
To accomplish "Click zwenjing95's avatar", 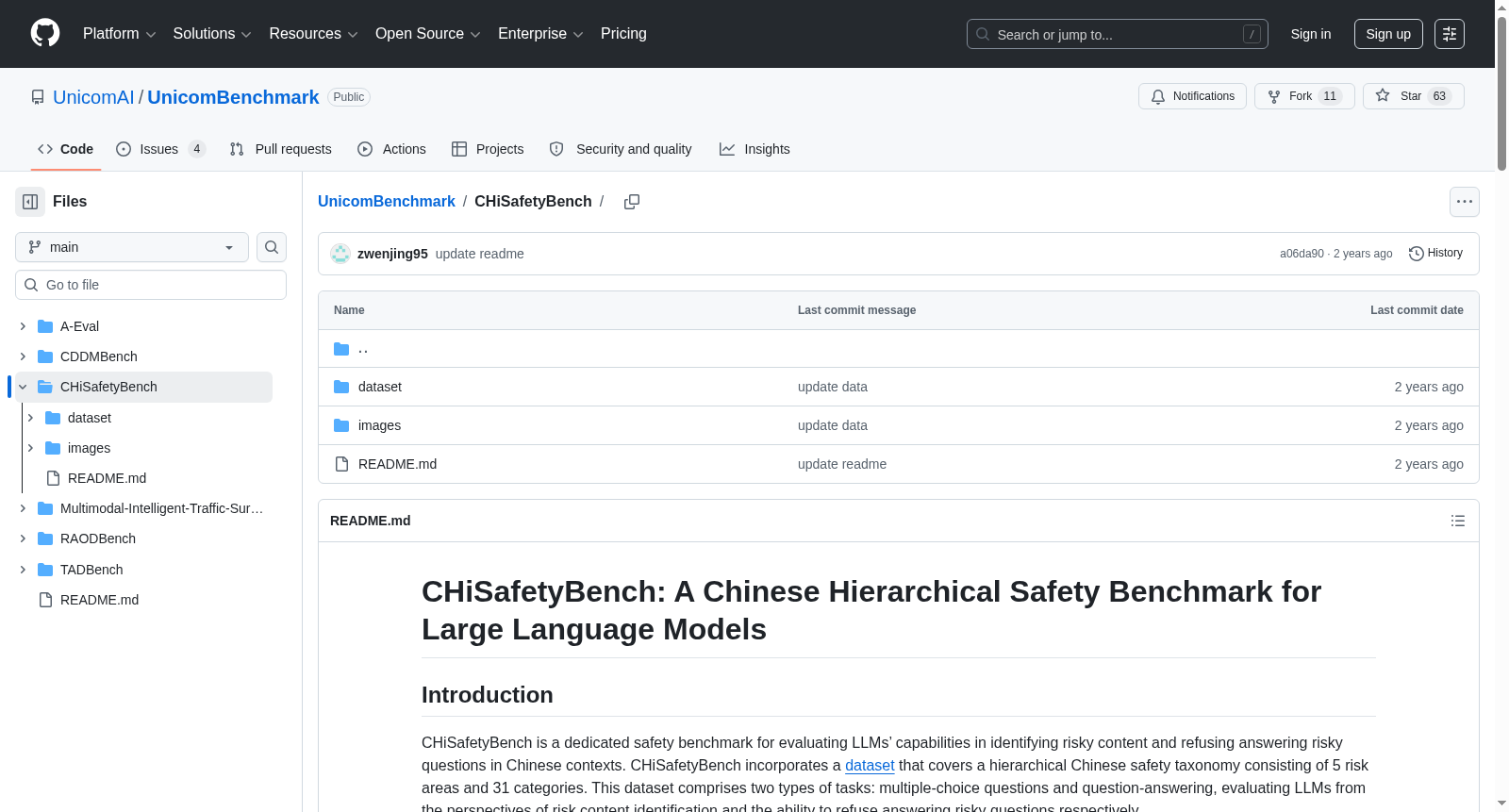I will click(x=340, y=254).
